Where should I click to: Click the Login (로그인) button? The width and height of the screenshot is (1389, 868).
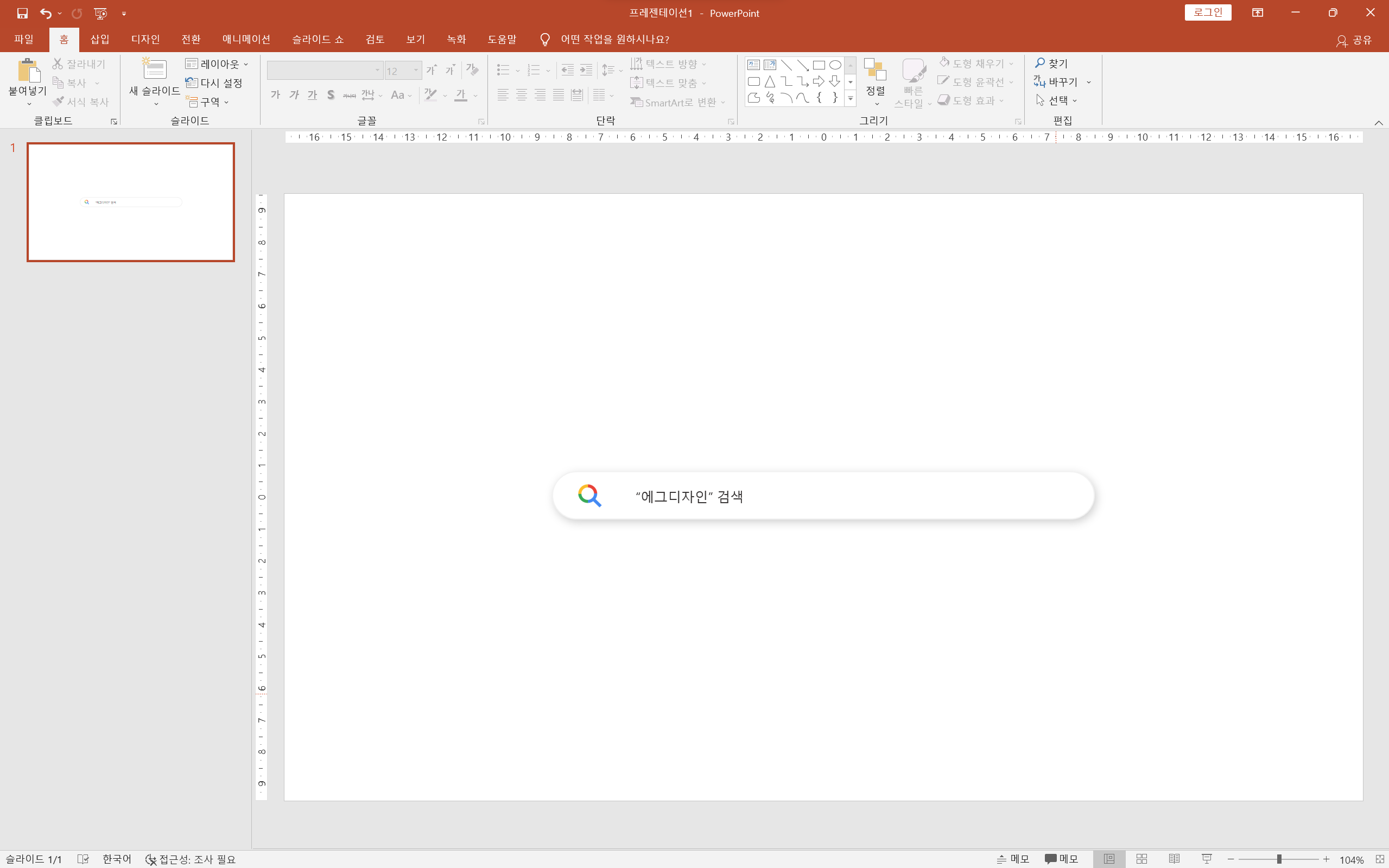tap(1208, 12)
